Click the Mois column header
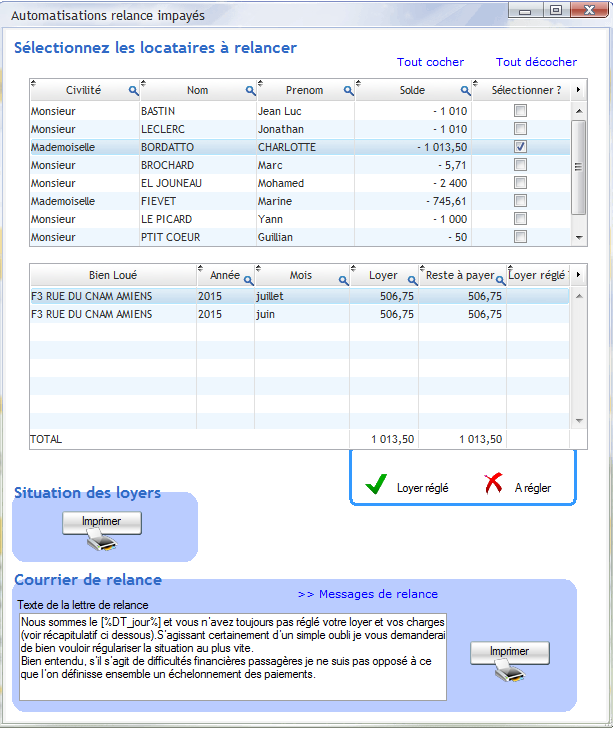 [x=300, y=275]
